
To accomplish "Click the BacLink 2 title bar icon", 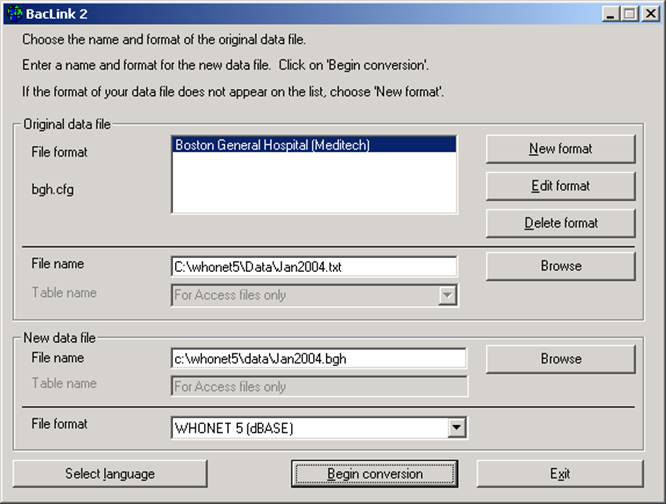I will coord(14,14).
